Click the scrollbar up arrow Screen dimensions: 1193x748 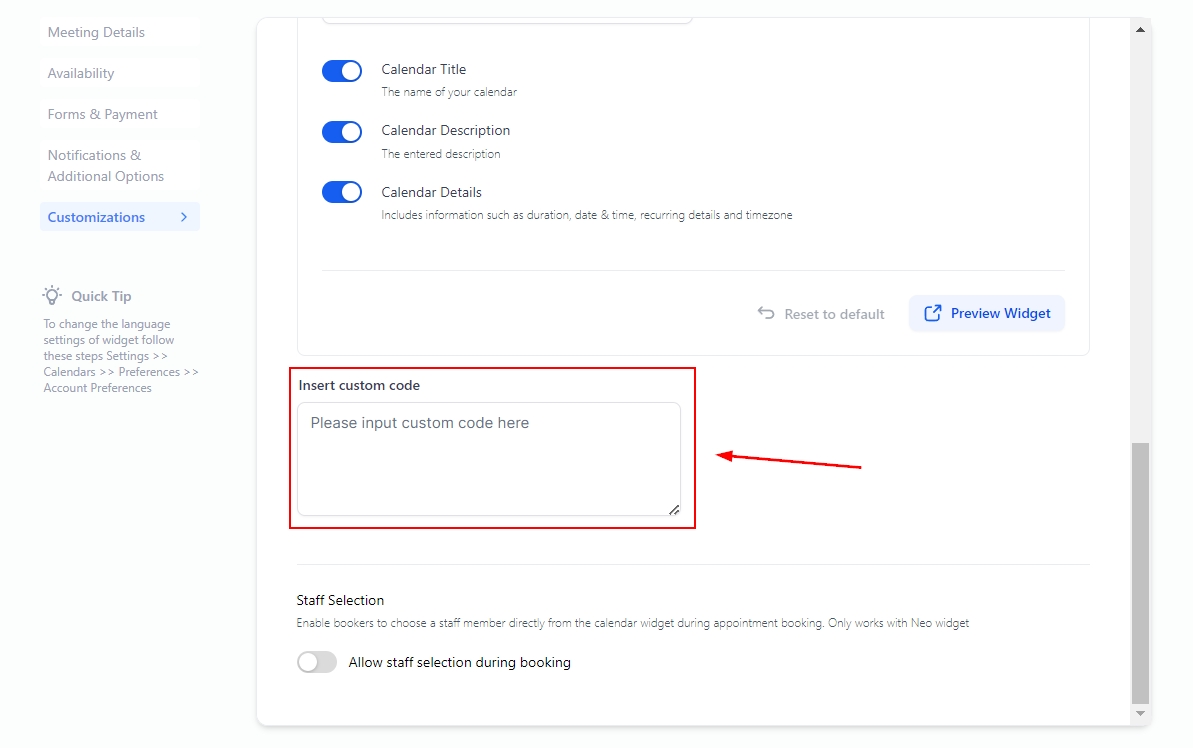pyautogui.click(x=1140, y=30)
